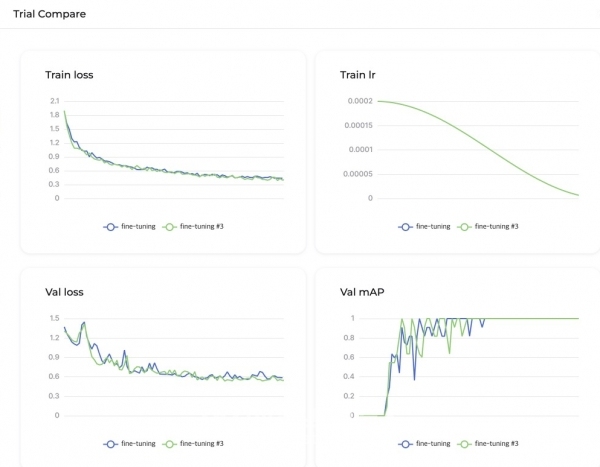Click the green fine-tuning #3 marker under Train lr
This screenshot has height=467, width=600.
(464, 226)
